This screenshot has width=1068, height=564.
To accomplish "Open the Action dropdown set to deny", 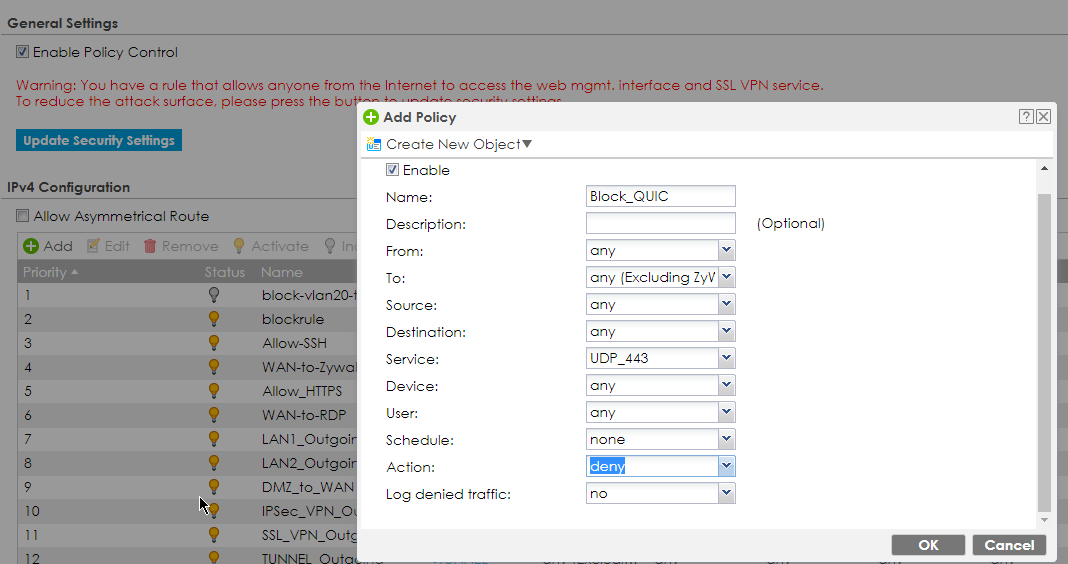I will [x=726, y=467].
